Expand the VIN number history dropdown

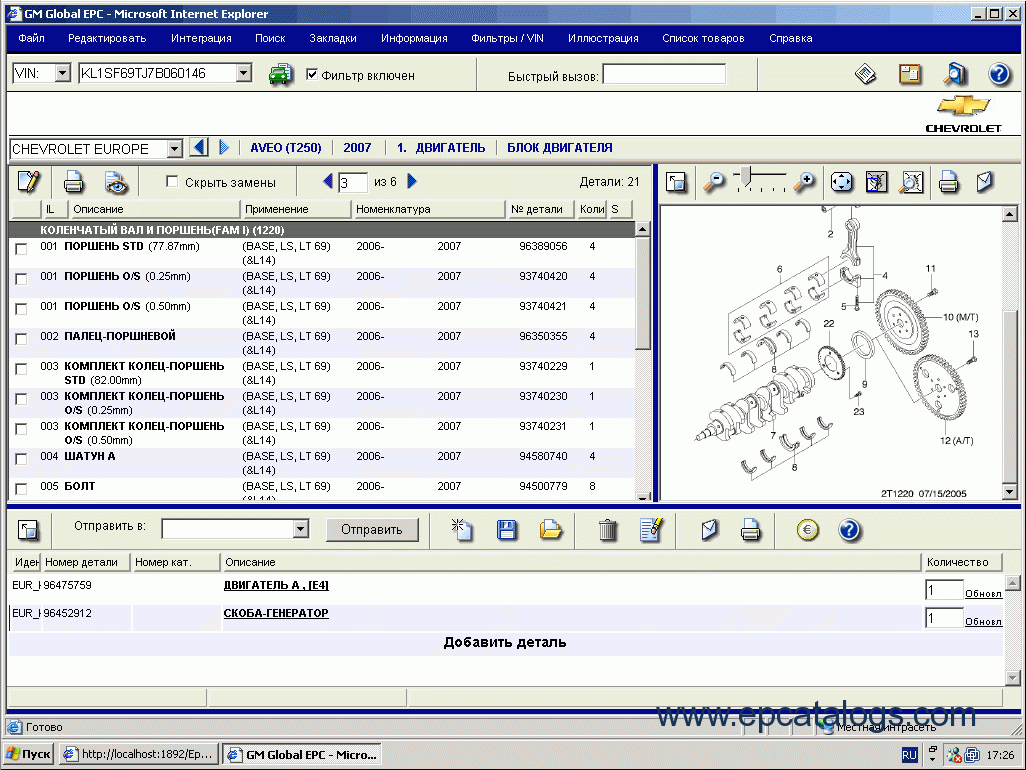point(243,73)
